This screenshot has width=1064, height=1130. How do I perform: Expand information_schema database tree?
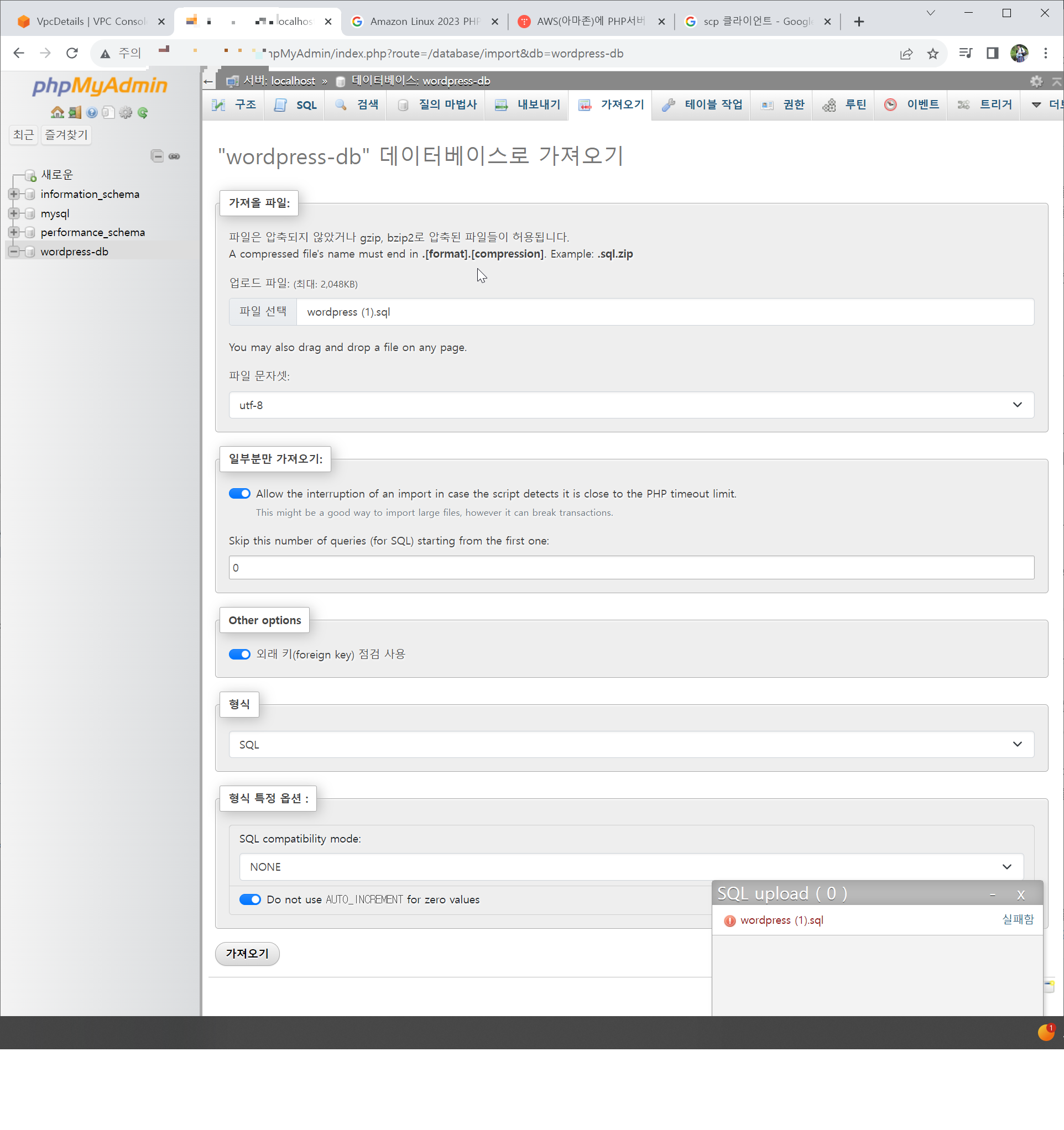coord(14,194)
